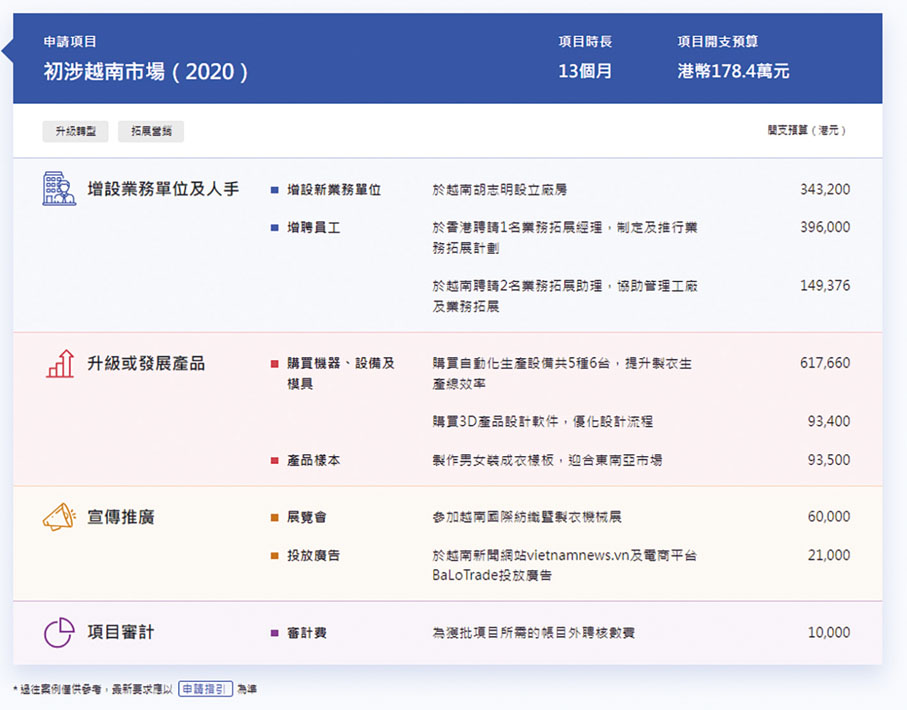Viewport: 907px width, 710px height.
Task: Click the 升級或發展產品 section heading
Action: point(146,363)
